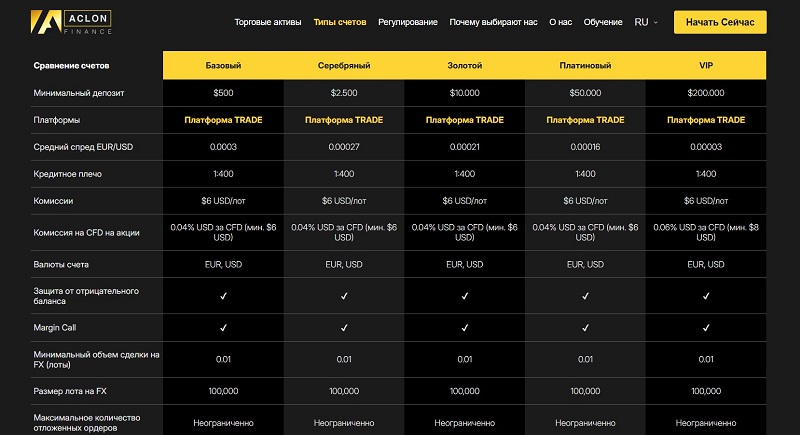The height and width of the screenshot is (435, 800).
Task: Go to the Регулирование page
Action: [407, 22]
